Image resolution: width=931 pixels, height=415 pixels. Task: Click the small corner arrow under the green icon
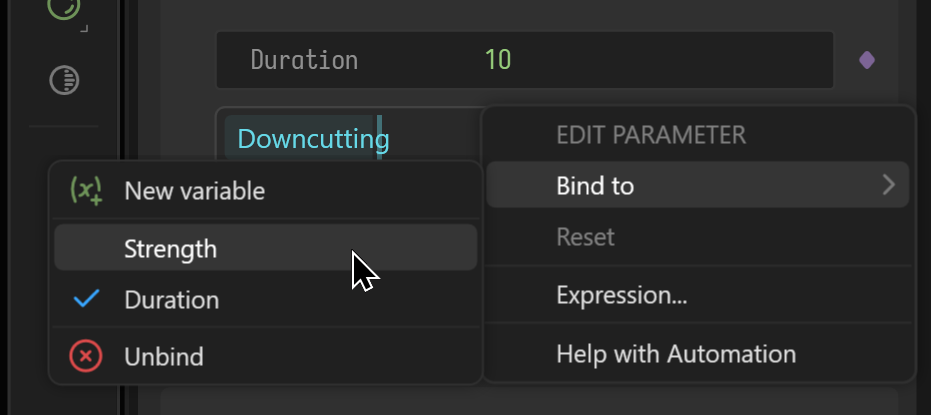pos(84,28)
